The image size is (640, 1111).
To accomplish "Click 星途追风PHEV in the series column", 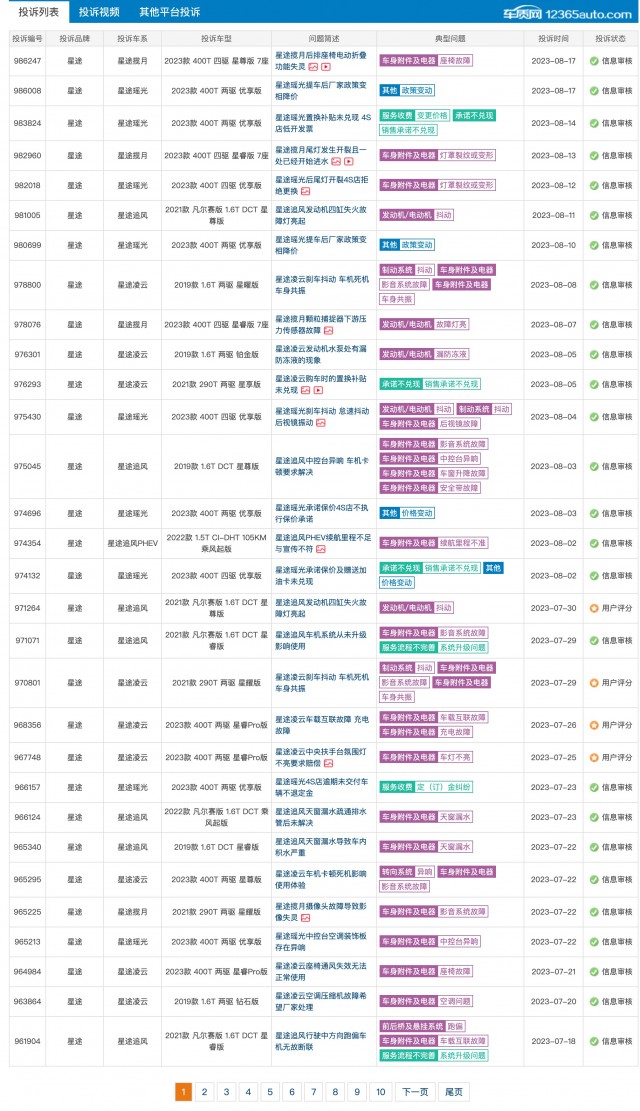I will pyautogui.click(x=133, y=543).
